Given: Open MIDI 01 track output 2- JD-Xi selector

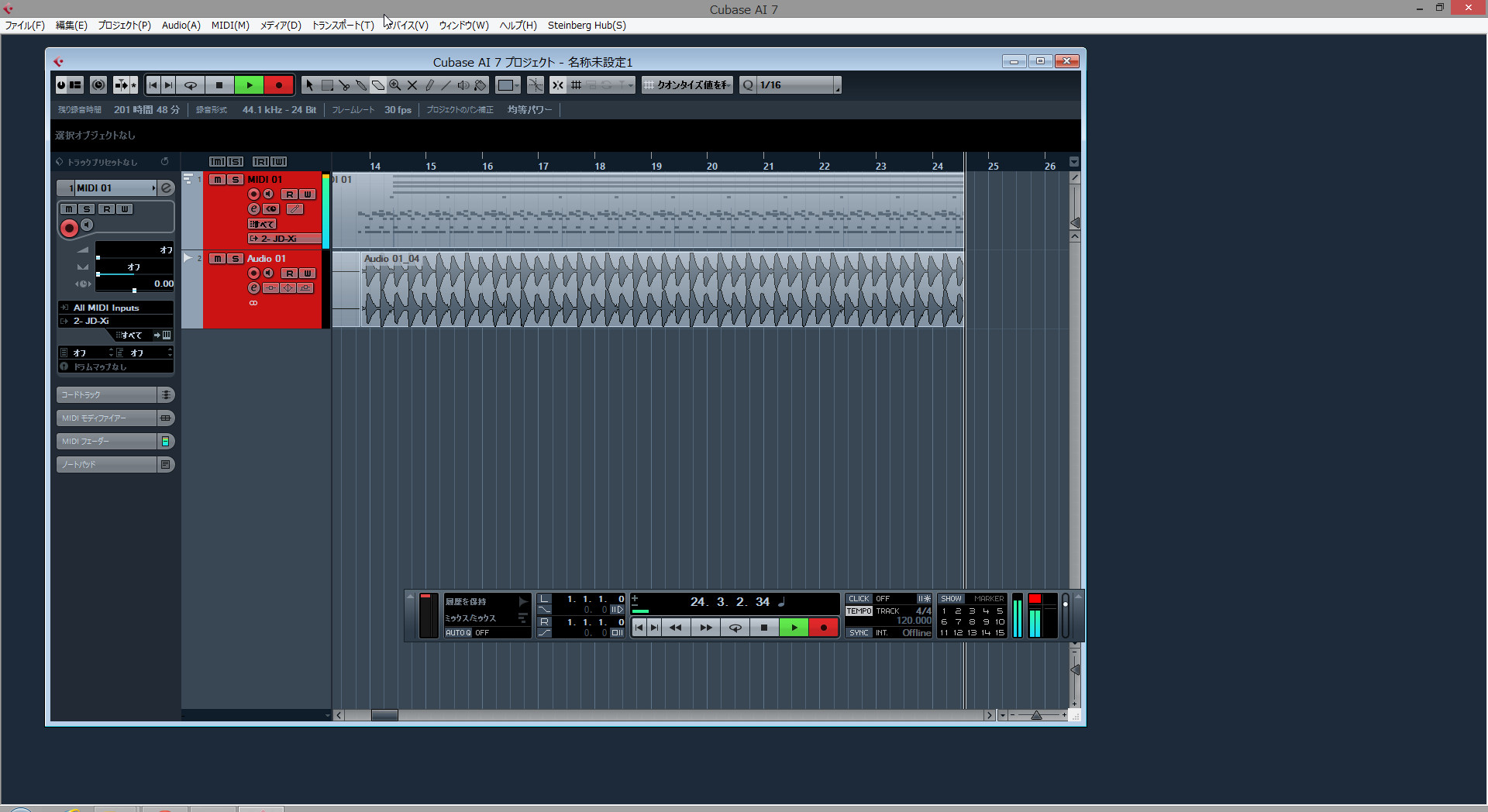Looking at the screenshot, I should 284,239.
